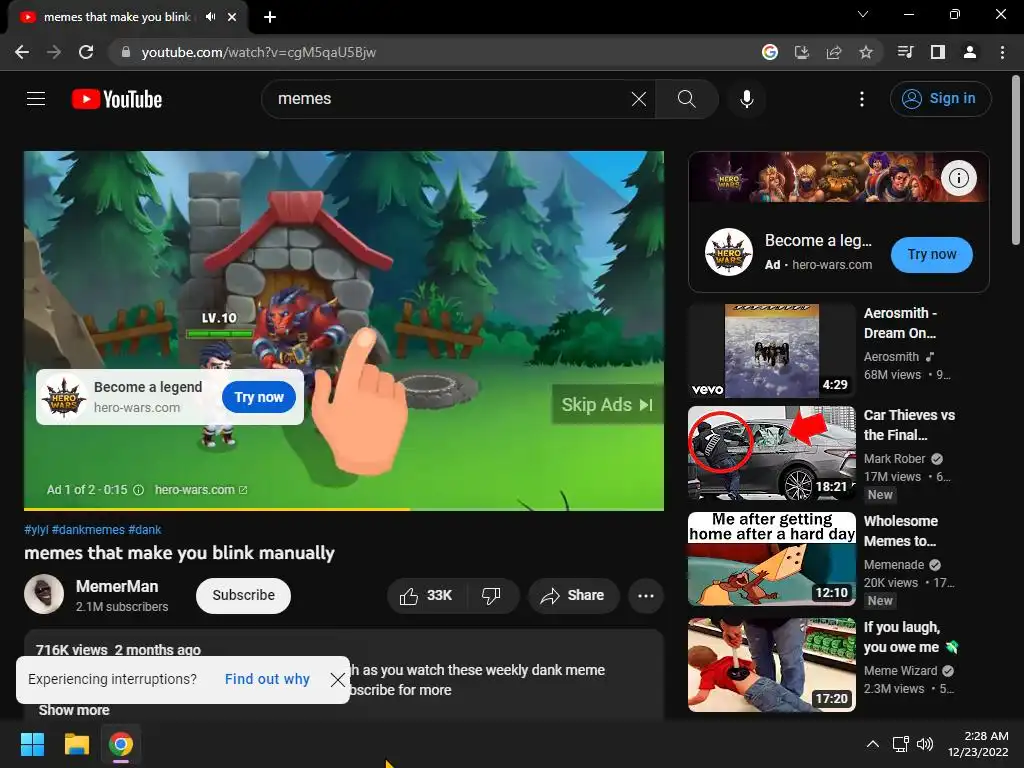Image resolution: width=1024 pixels, height=768 pixels.
Task: Go to YouTube home via logo
Action: pos(117,99)
